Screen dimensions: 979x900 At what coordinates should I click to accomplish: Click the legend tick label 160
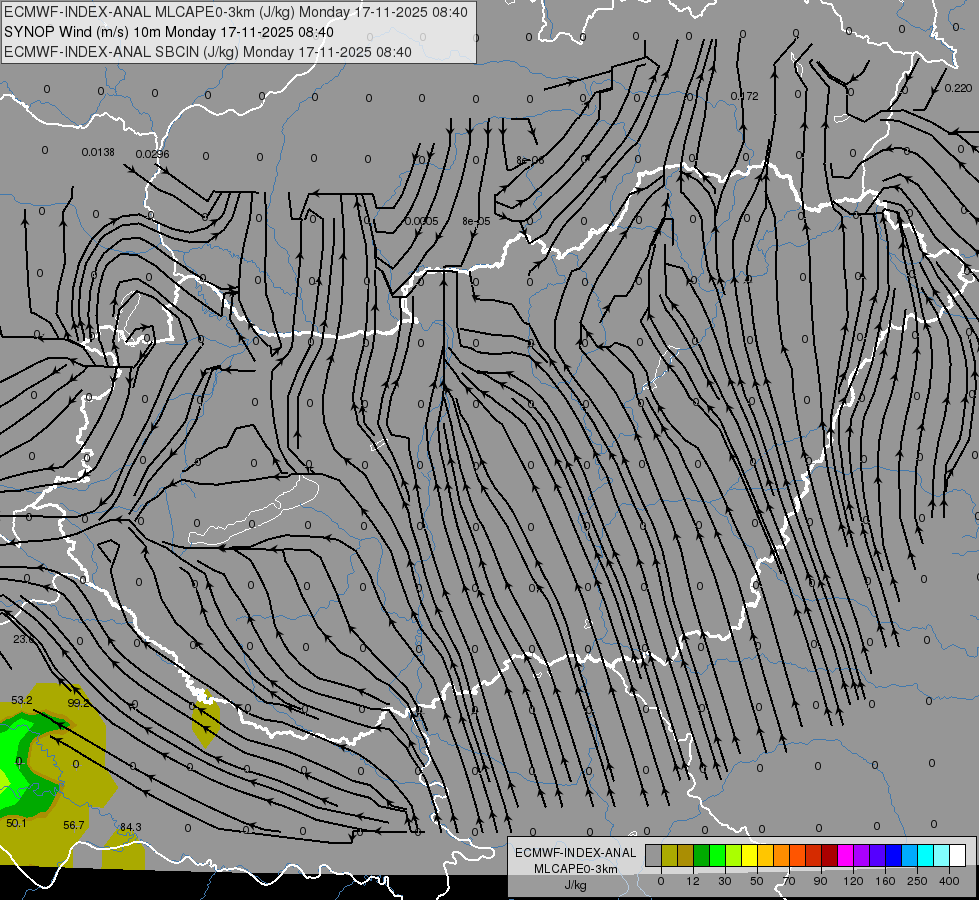tap(885, 881)
